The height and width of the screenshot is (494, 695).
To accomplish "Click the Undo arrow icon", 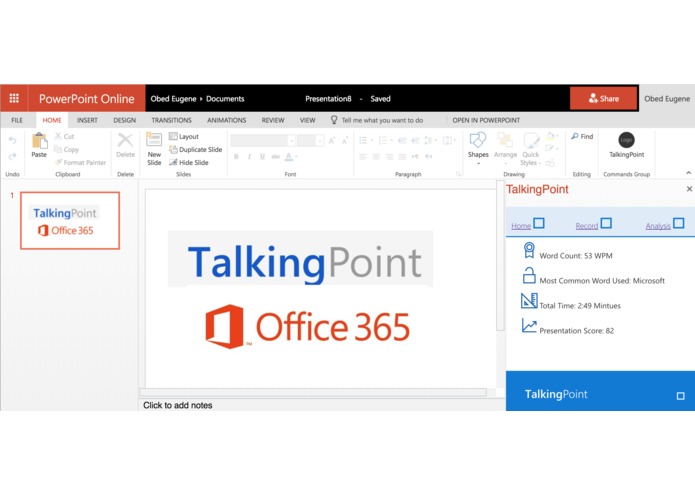I will 12,140.
